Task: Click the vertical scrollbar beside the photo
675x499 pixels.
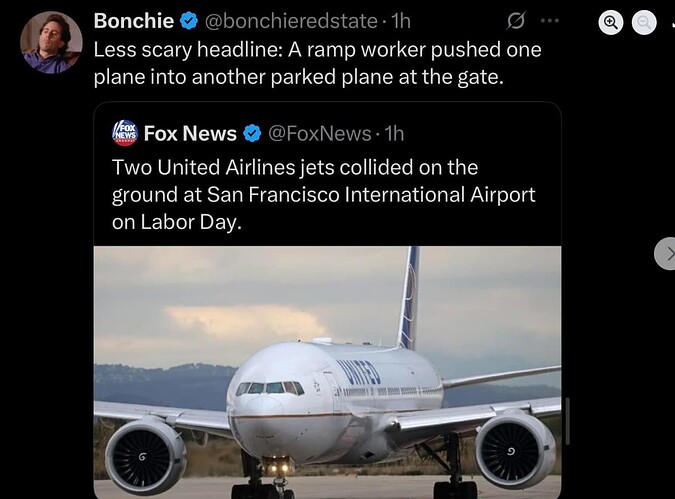Action: [569, 418]
